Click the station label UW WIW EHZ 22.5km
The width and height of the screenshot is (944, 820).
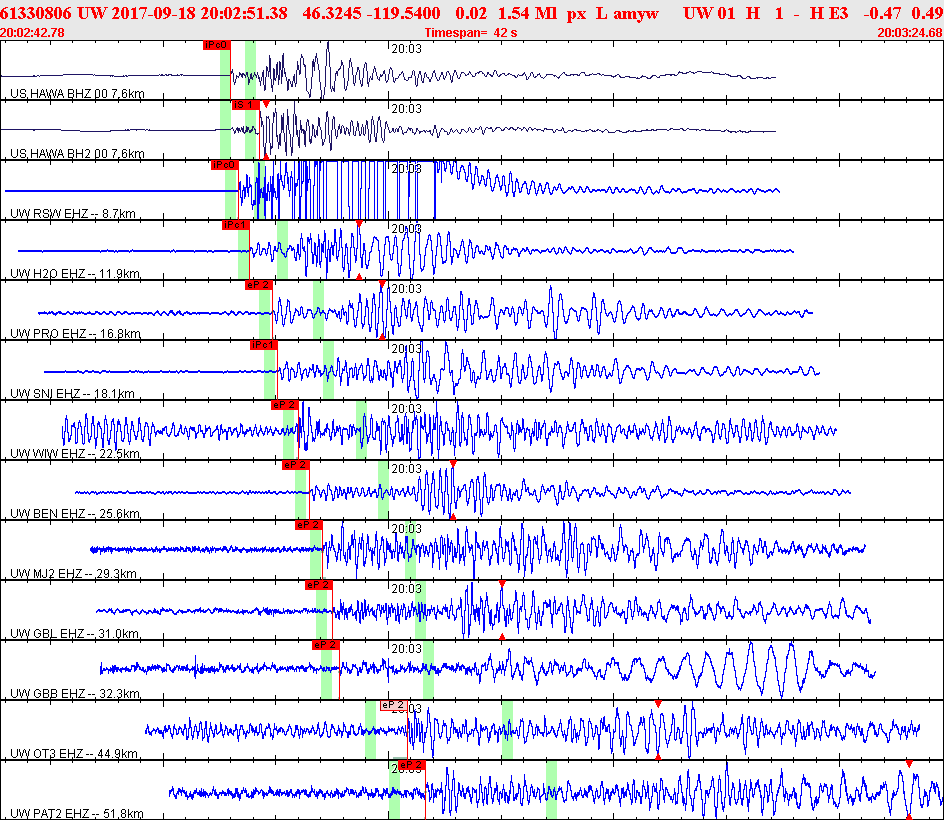pyautogui.click(x=75, y=453)
